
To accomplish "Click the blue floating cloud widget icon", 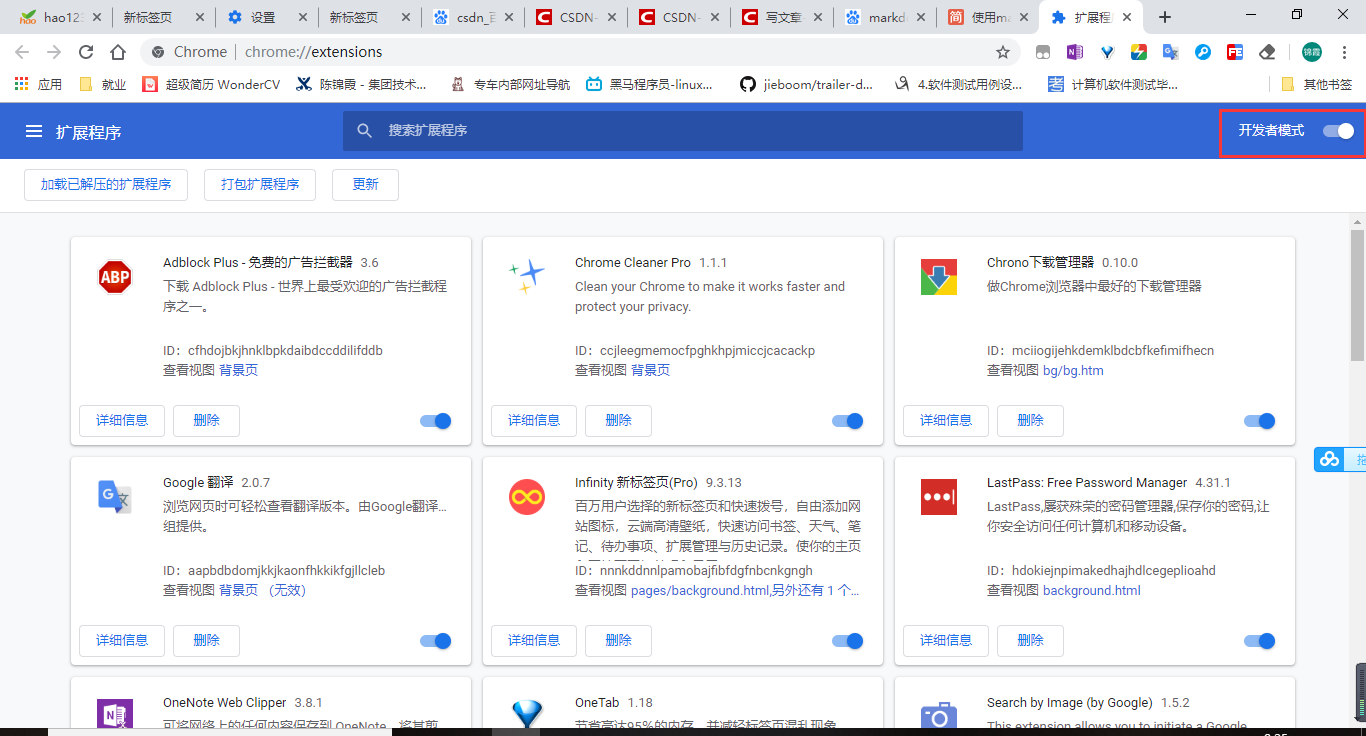I will point(1329,459).
